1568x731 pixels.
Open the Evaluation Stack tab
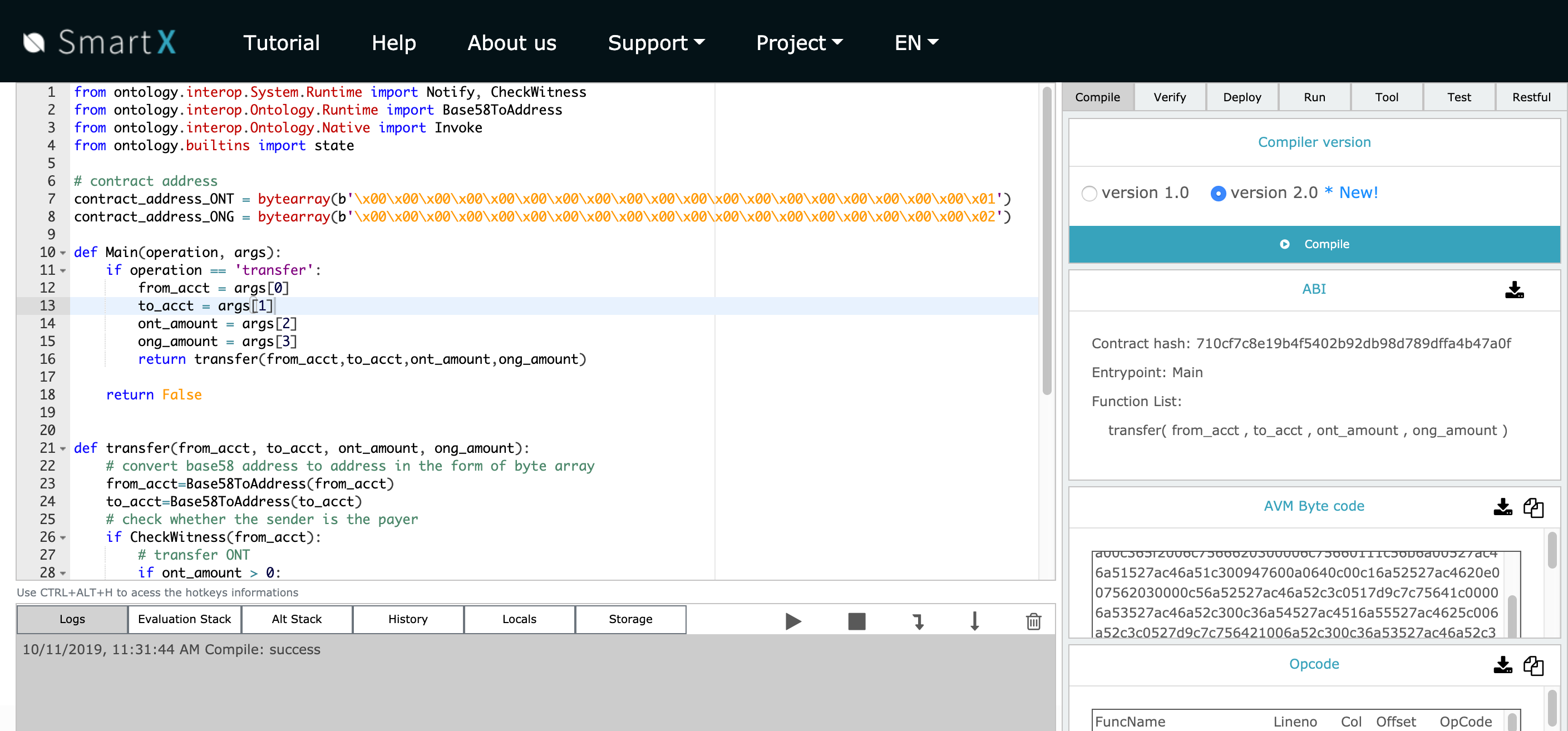pos(184,619)
